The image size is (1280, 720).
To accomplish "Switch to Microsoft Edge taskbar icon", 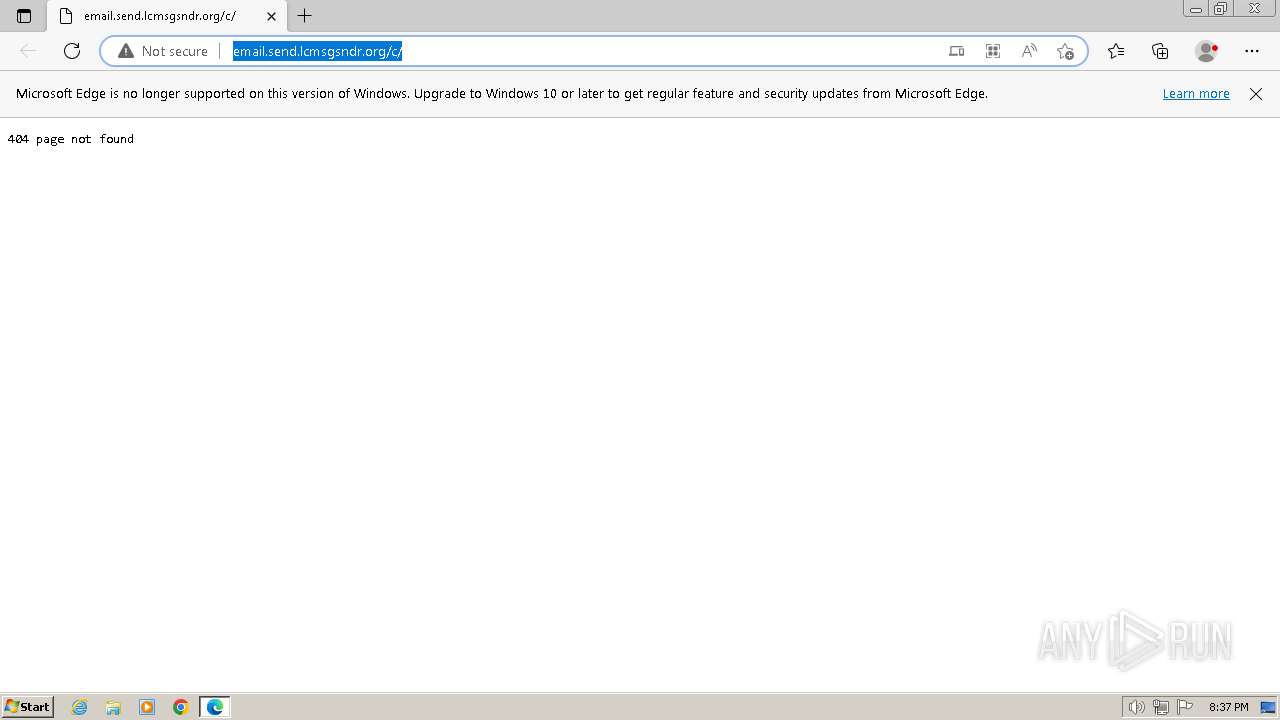I will 215,707.
